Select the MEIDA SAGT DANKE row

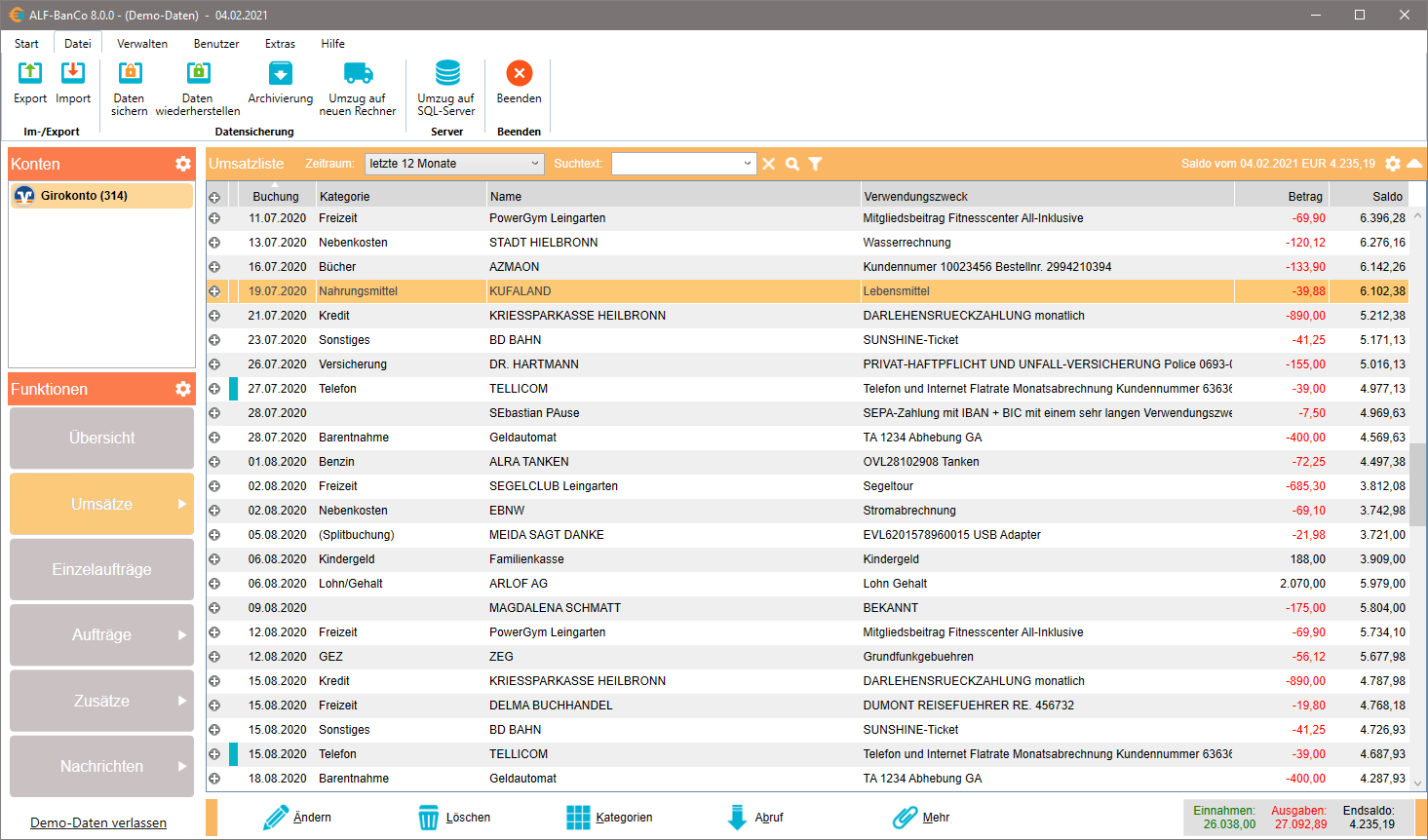click(x=808, y=535)
